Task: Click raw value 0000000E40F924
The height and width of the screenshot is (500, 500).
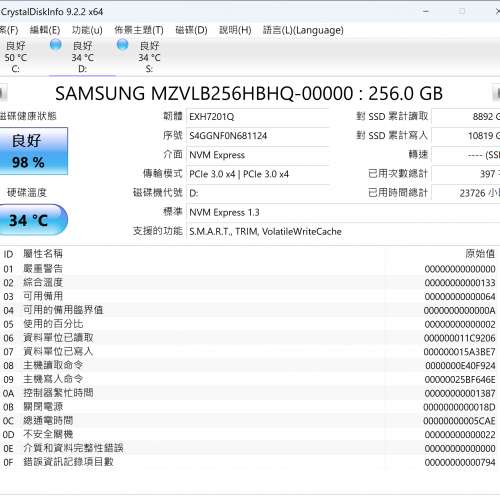Action: (x=460, y=366)
